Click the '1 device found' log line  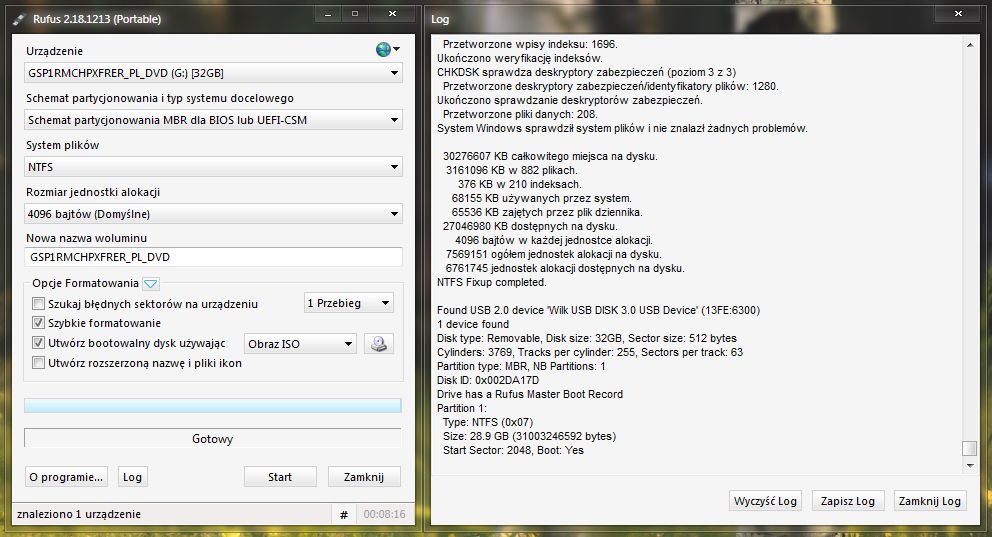point(473,324)
